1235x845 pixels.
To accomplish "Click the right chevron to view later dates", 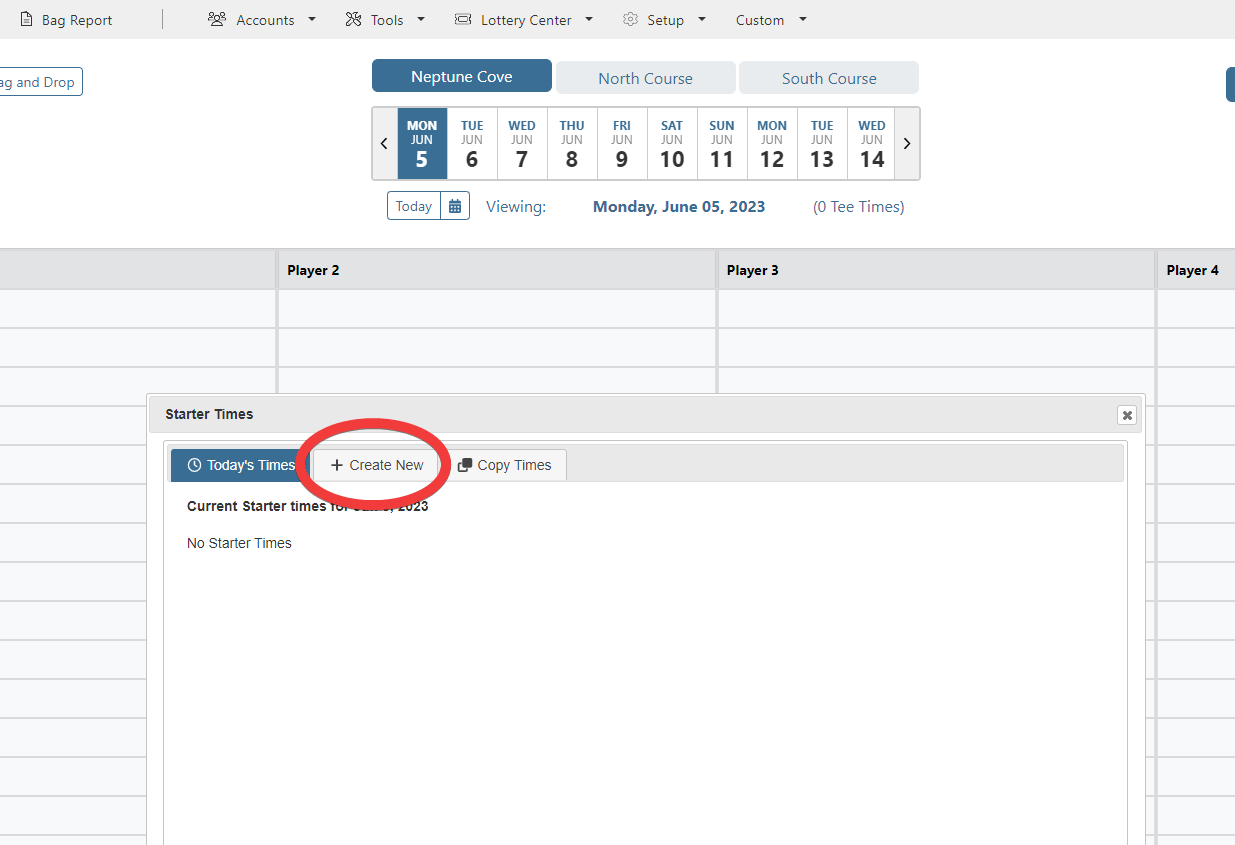I will pos(906,143).
